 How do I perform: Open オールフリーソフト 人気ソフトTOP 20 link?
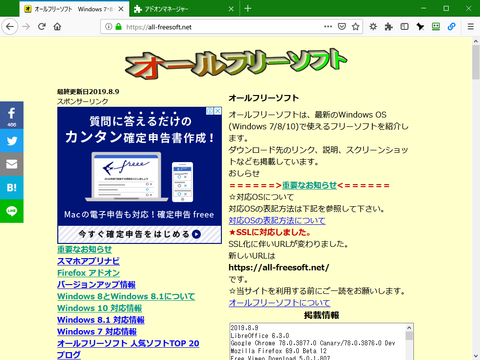tap(128, 343)
